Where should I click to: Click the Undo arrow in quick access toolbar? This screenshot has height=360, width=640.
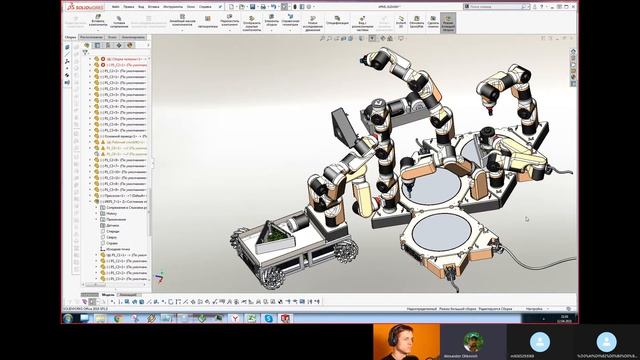[x=273, y=7]
